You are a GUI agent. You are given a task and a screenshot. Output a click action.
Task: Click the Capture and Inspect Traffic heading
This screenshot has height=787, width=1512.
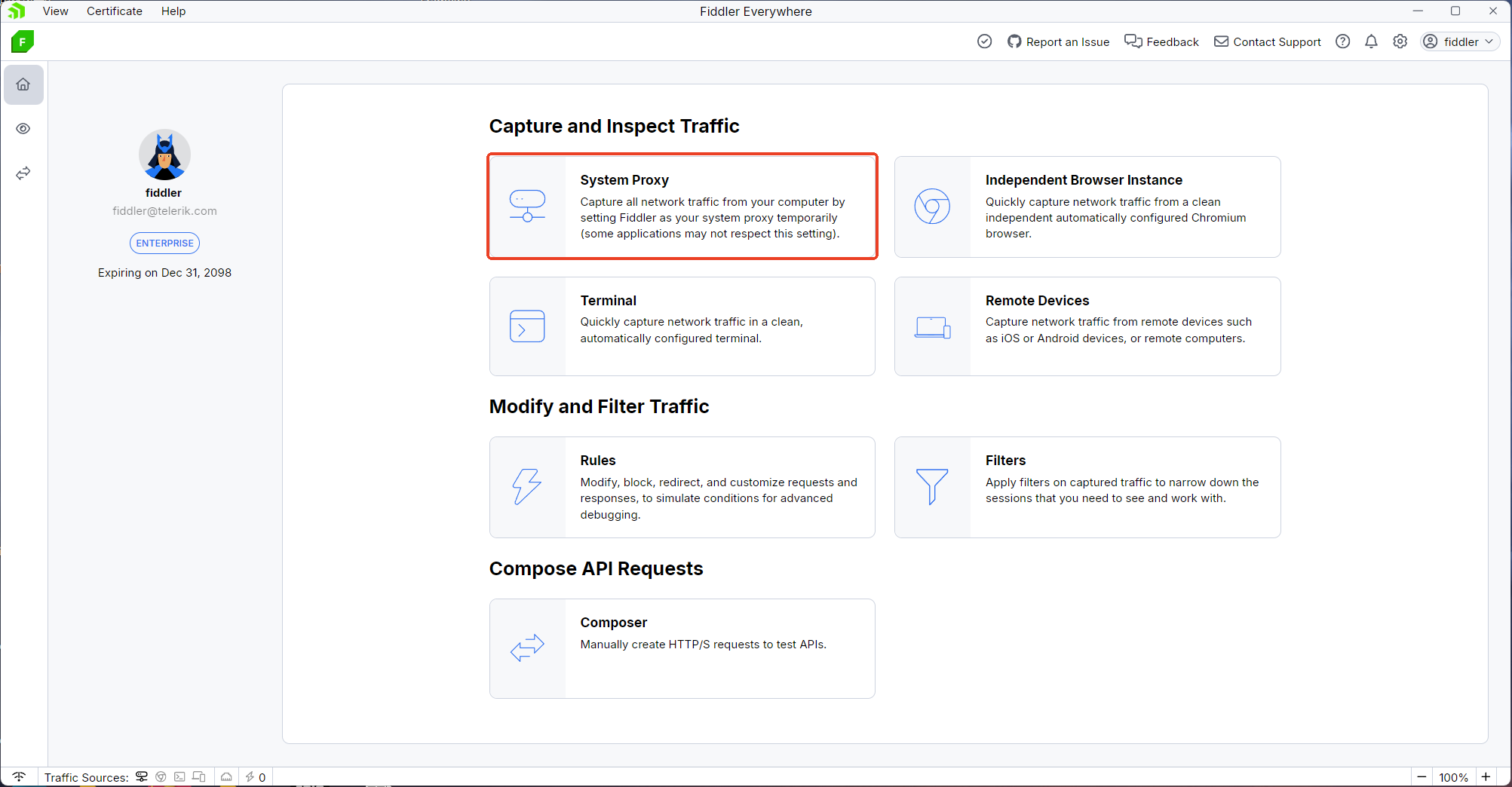point(614,126)
